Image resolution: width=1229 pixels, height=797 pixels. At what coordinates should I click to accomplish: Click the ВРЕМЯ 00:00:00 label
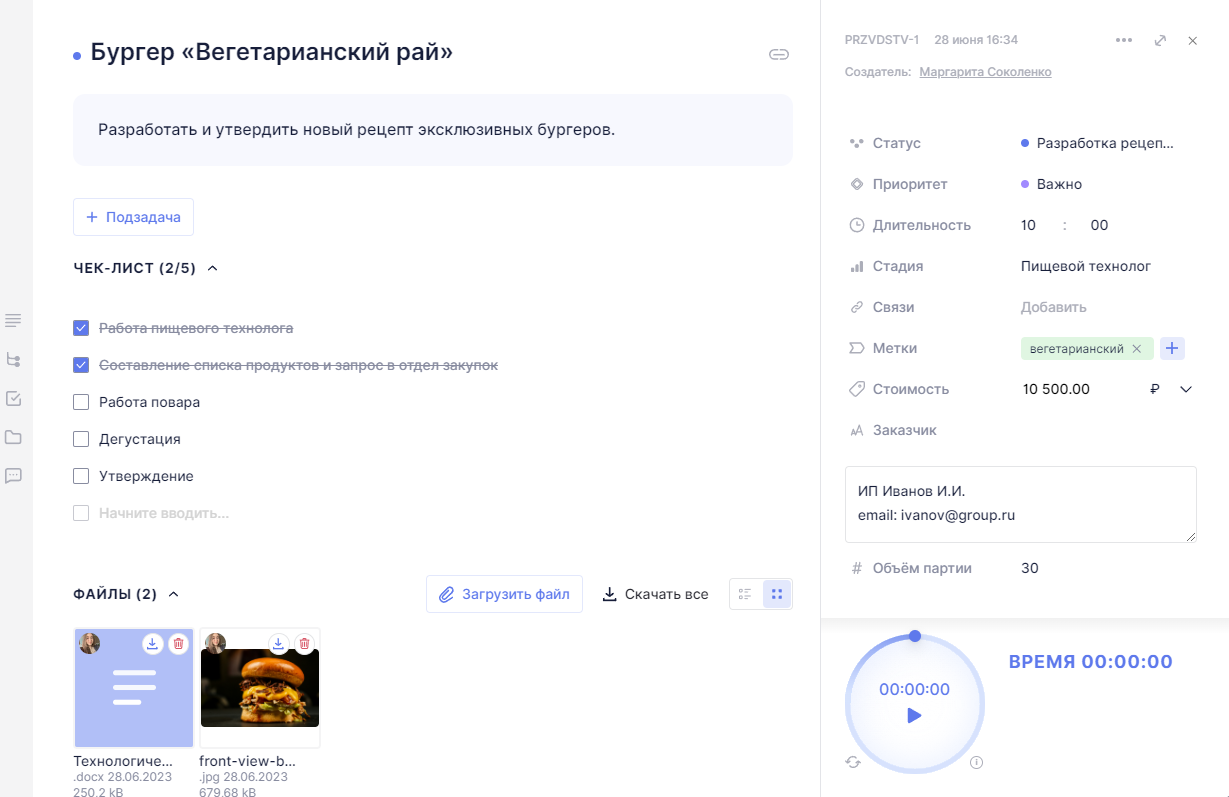1090,662
